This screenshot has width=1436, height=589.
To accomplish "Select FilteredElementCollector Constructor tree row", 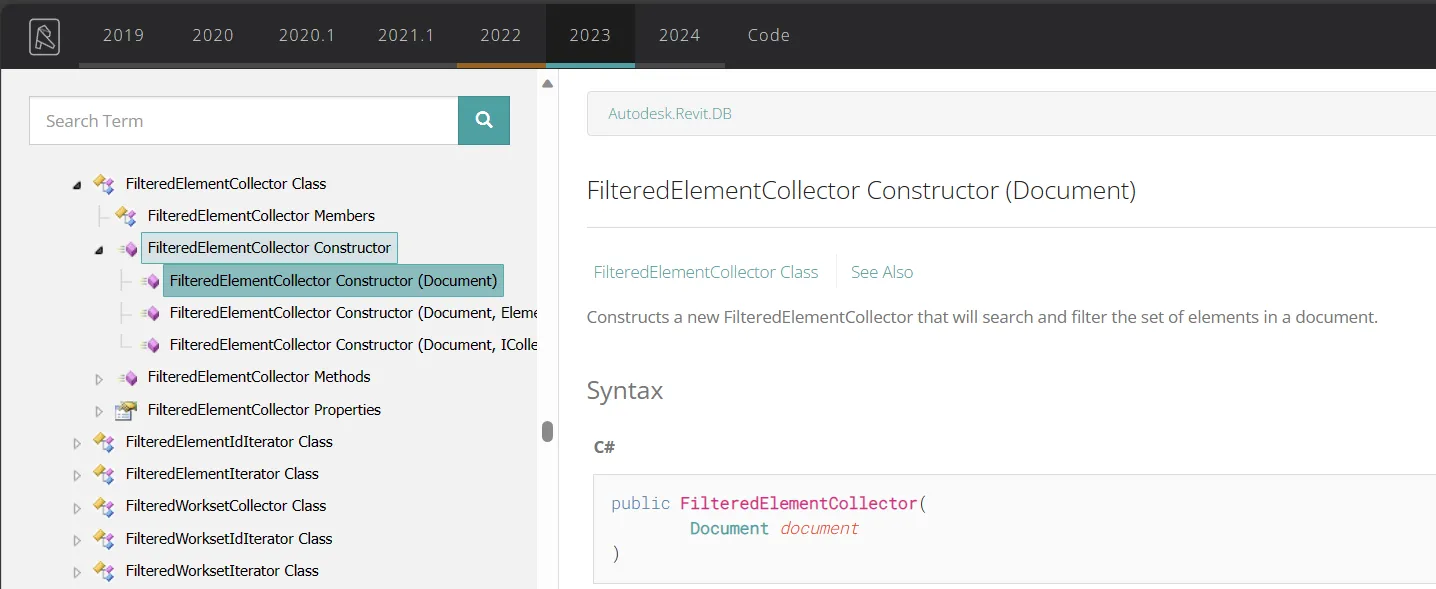I will [x=269, y=248].
